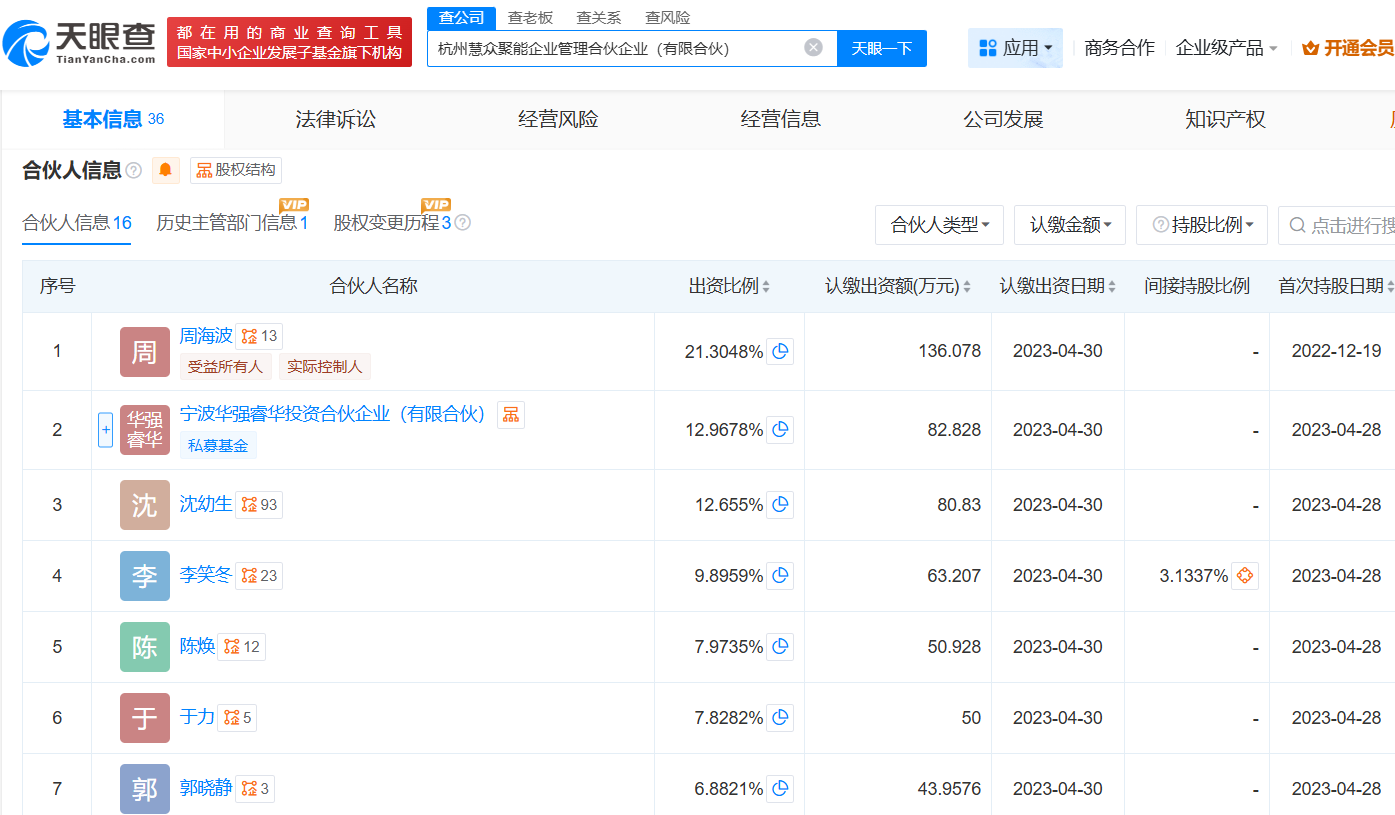Click pie chart icon in 于力's row
This screenshot has height=815, width=1395.
(780, 717)
